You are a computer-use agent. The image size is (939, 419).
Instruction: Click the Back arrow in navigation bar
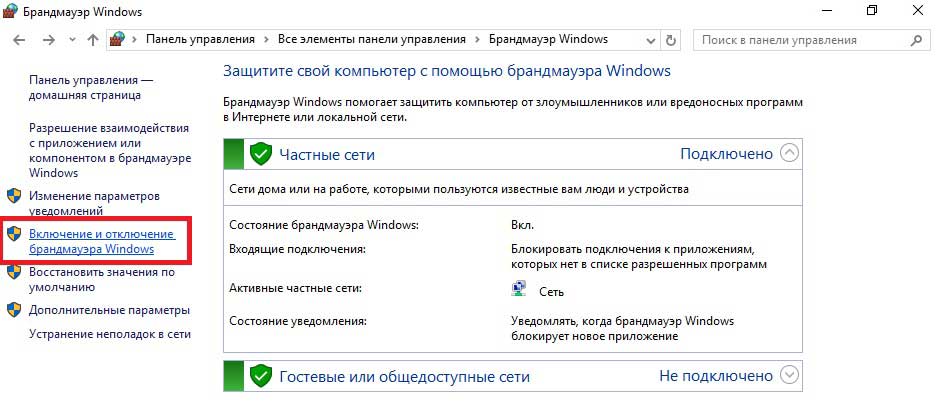point(19,40)
